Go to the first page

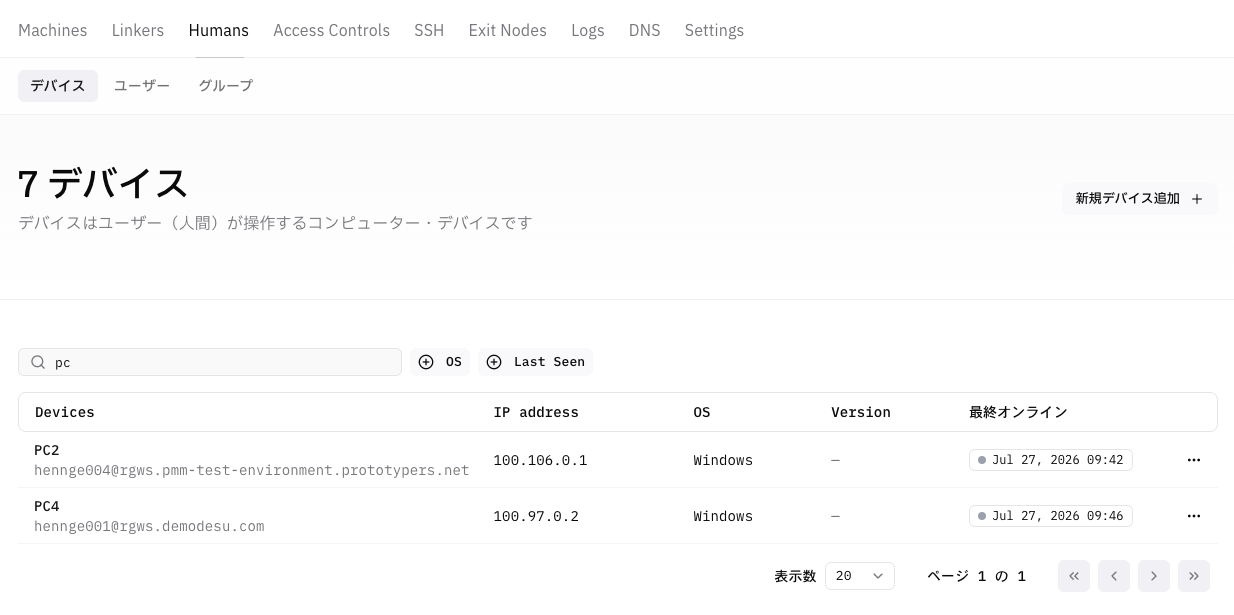(1074, 576)
